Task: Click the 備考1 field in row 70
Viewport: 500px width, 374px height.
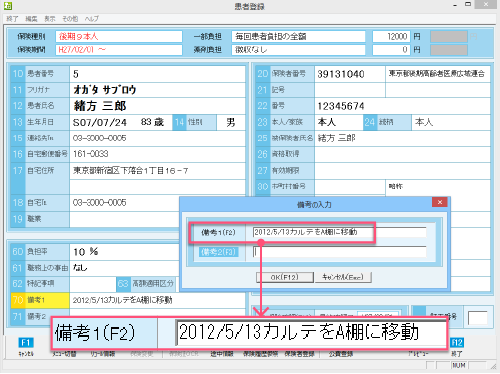Action: (157, 300)
